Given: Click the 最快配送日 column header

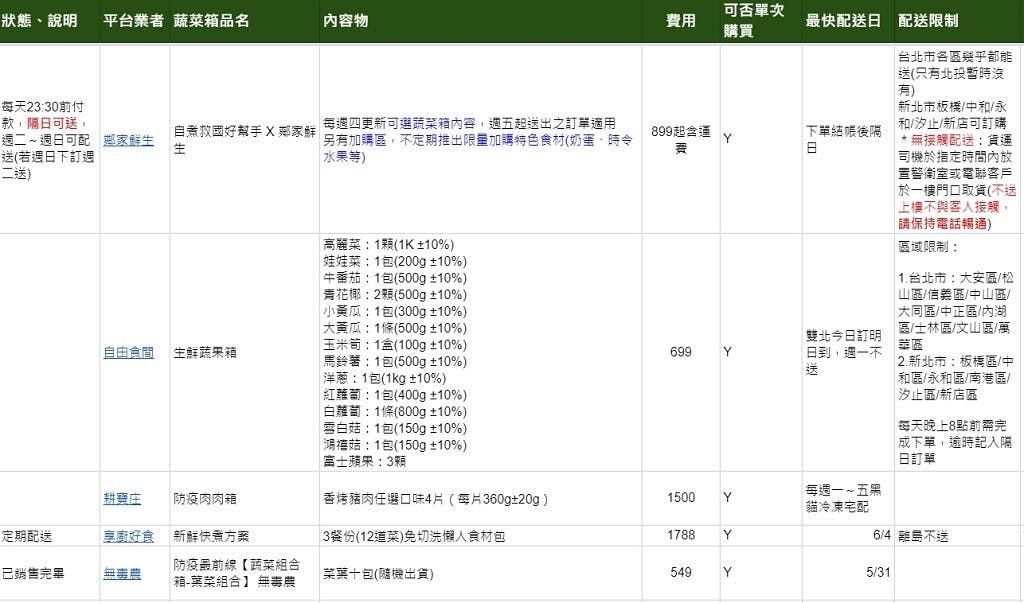Looking at the screenshot, I should point(843,21).
